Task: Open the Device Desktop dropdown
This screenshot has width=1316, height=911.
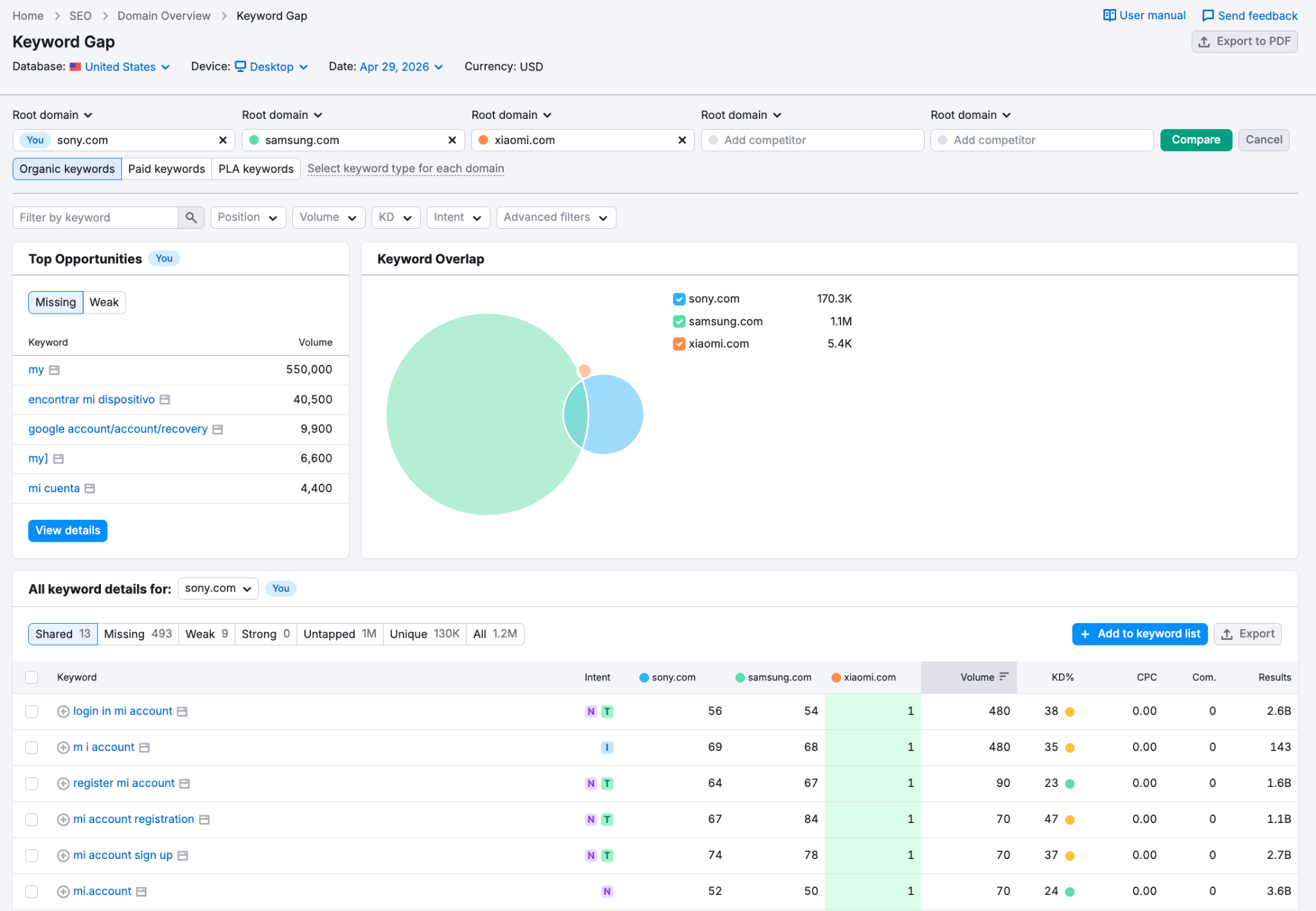Action: click(272, 67)
